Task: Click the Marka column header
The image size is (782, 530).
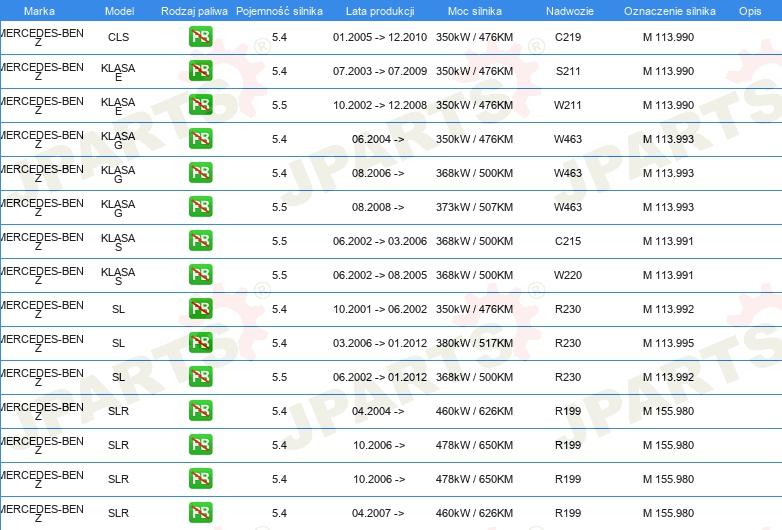Action: tap(39, 11)
